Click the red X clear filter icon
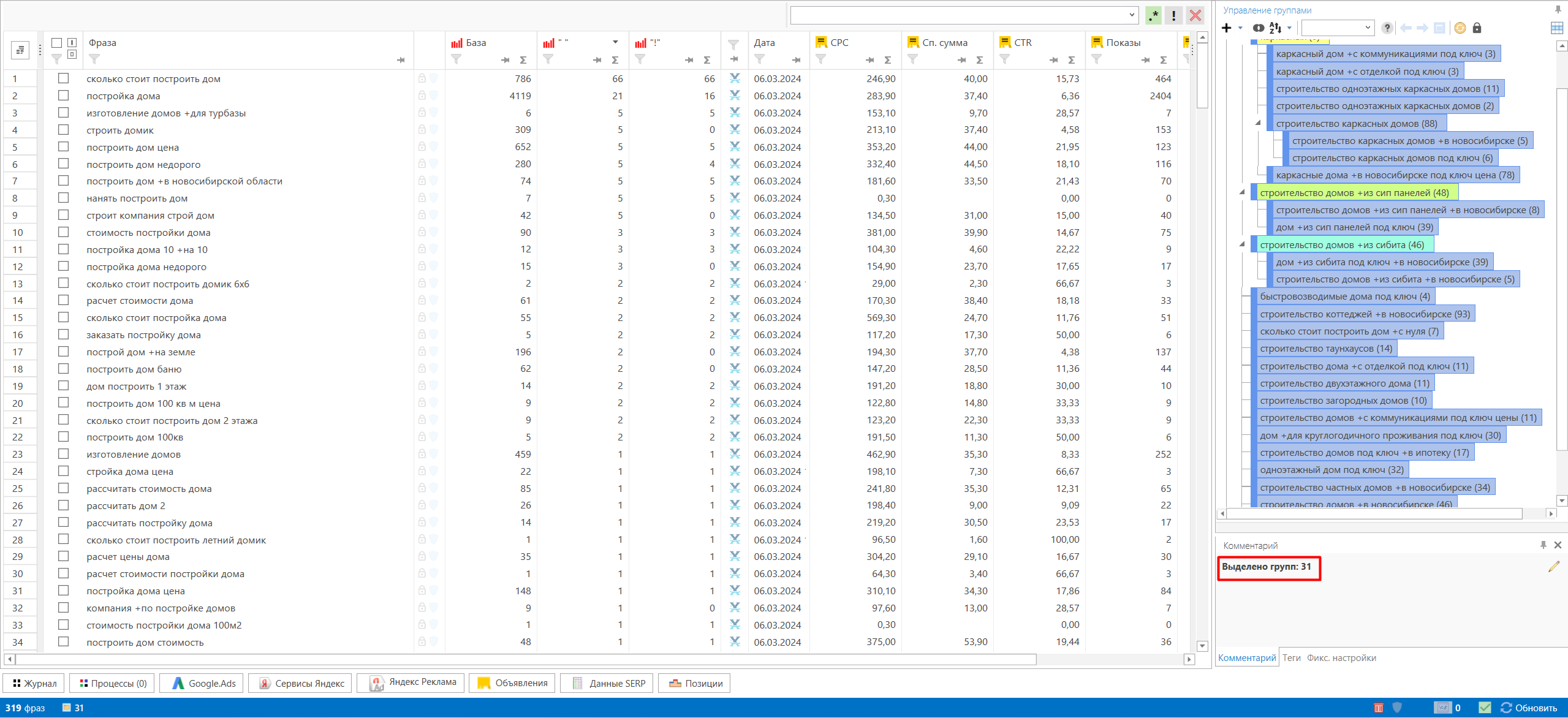This screenshot has width=1568, height=718. tap(1195, 15)
